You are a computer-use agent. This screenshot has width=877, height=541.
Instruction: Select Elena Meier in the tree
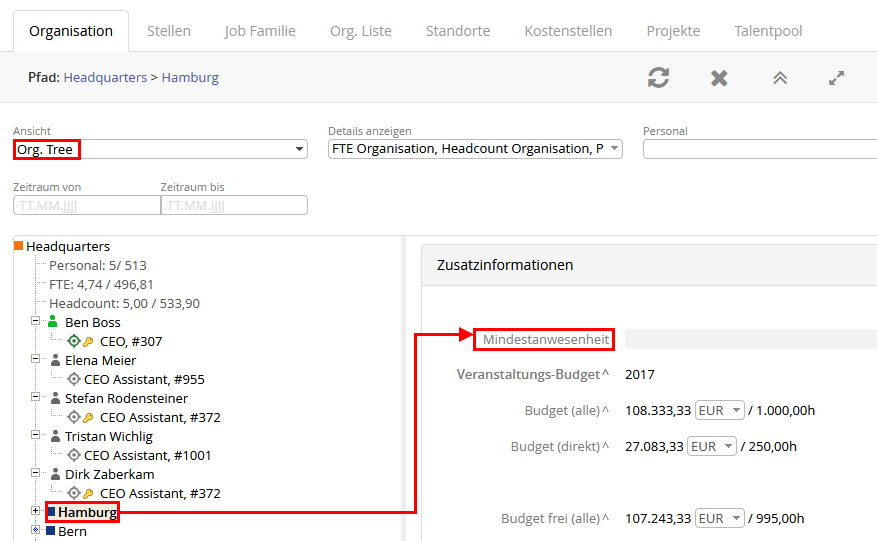coord(101,360)
